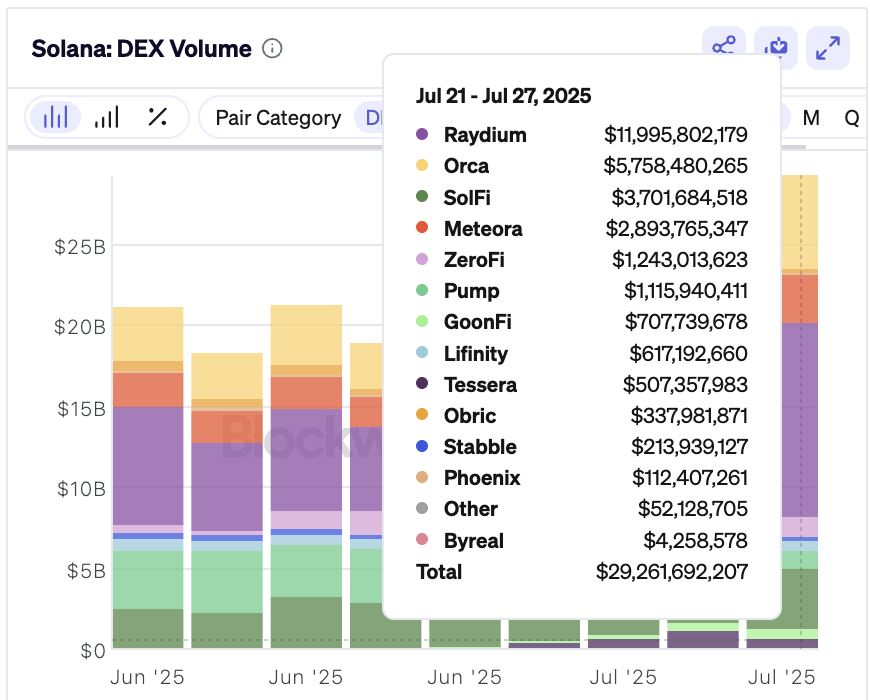870x700 pixels.
Task: Click Byreal in the tooltip legend
Action: [473, 540]
